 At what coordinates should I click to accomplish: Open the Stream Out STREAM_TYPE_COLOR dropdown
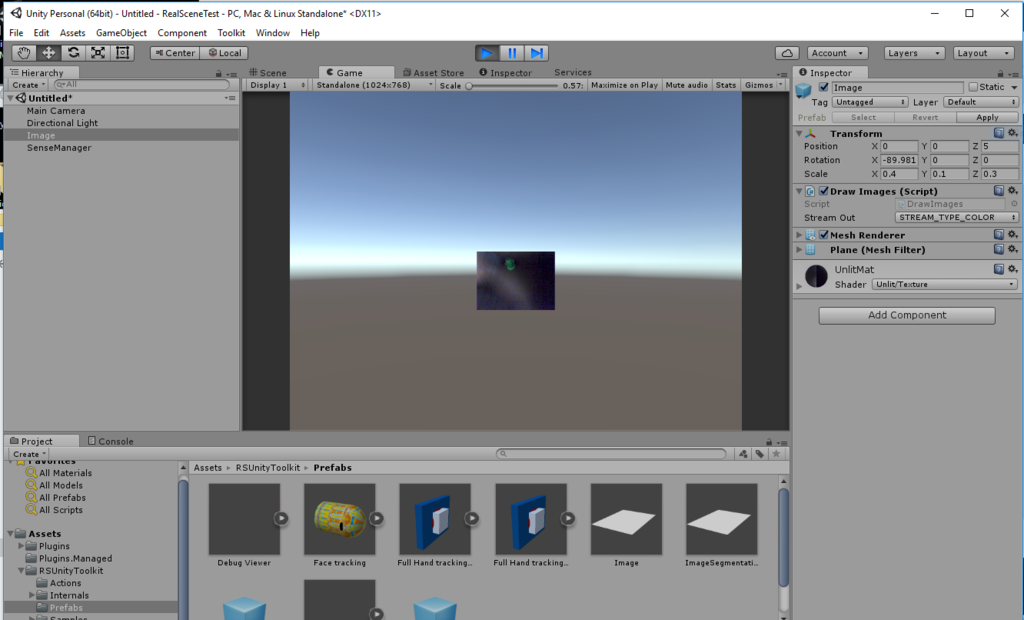[x=957, y=218]
